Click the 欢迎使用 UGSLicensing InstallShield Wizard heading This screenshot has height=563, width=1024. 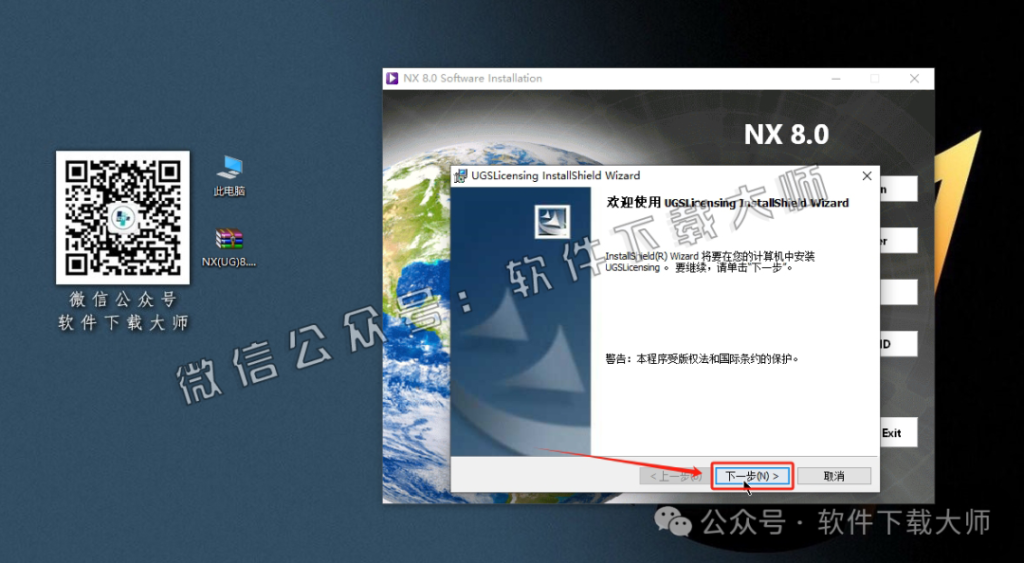pos(728,203)
